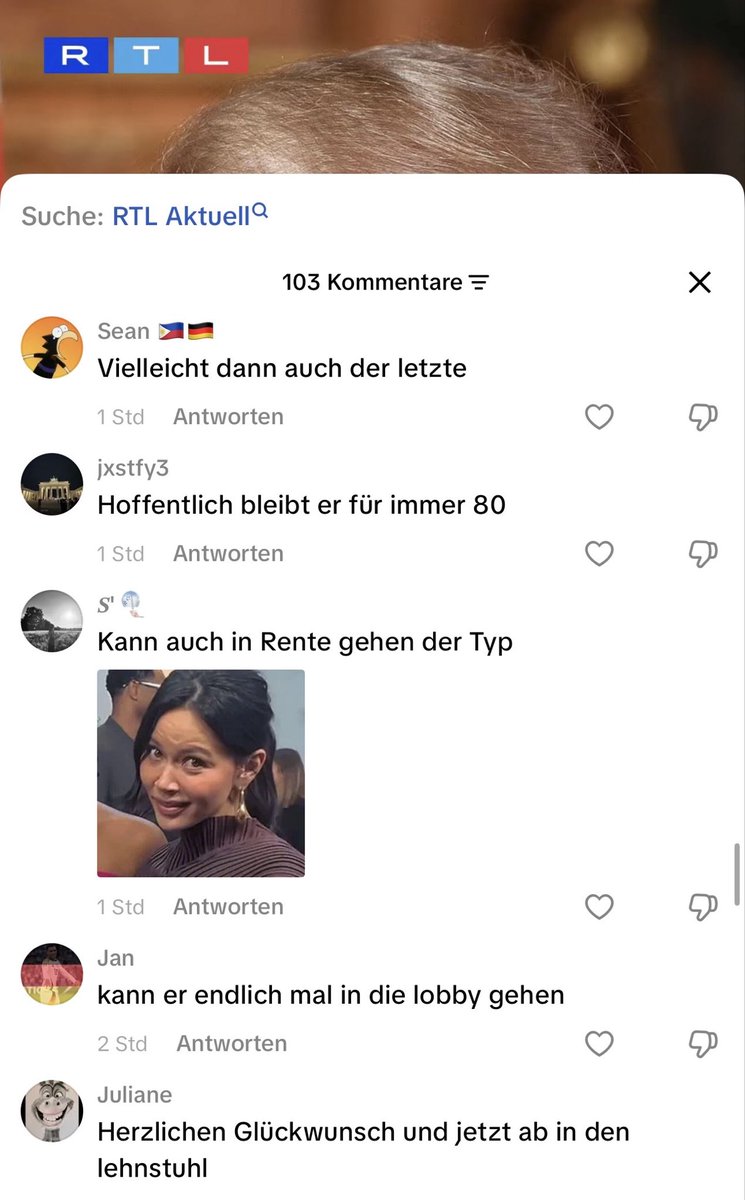This screenshot has width=745, height=1200.
Task: Close the comments panel
Action: tap(700, 283)
